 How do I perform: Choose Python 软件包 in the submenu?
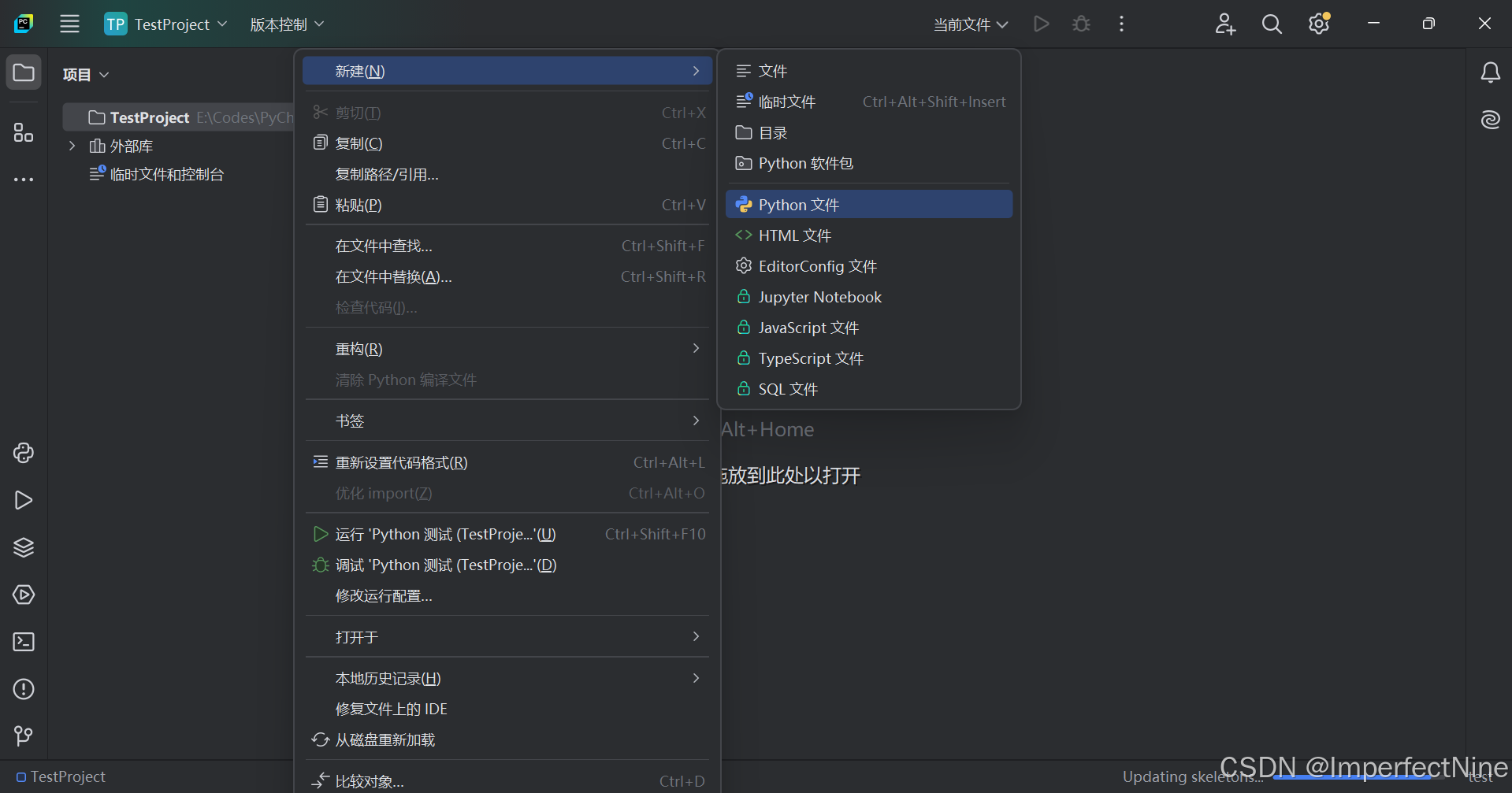pyautogui.click(x=869, y=163)
